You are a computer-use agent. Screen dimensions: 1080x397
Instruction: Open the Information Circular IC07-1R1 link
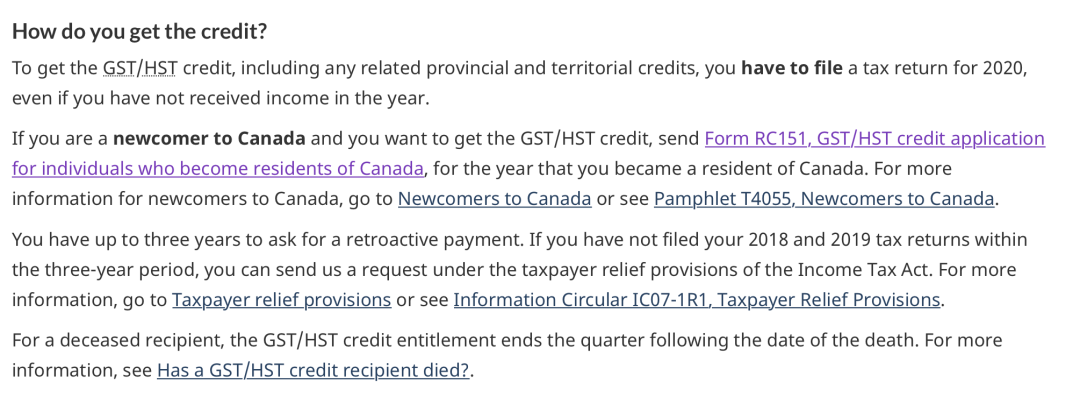click(x=697, y=301)
